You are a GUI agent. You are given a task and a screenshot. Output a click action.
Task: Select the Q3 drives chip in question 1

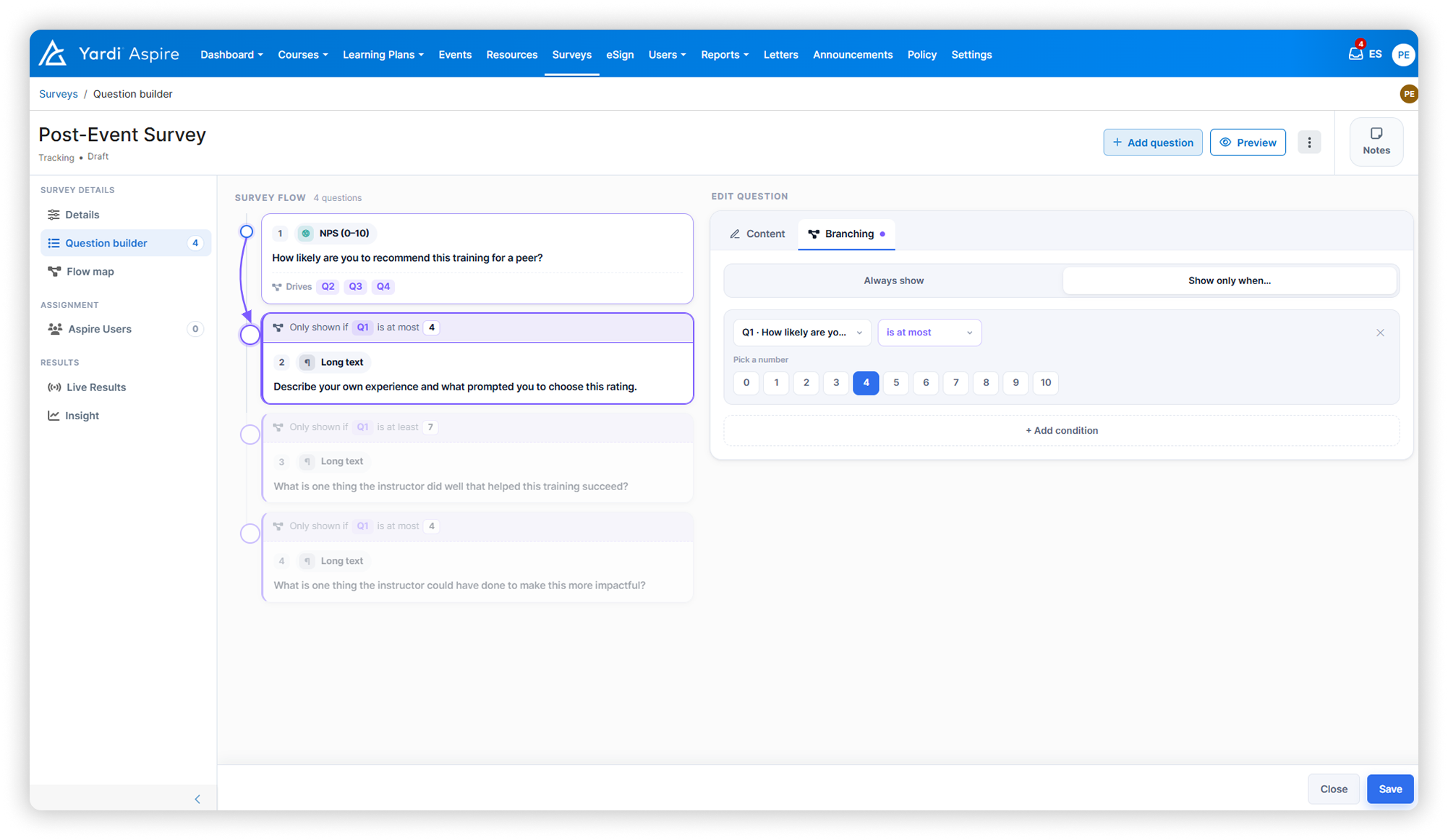click(x=355, y=286)
